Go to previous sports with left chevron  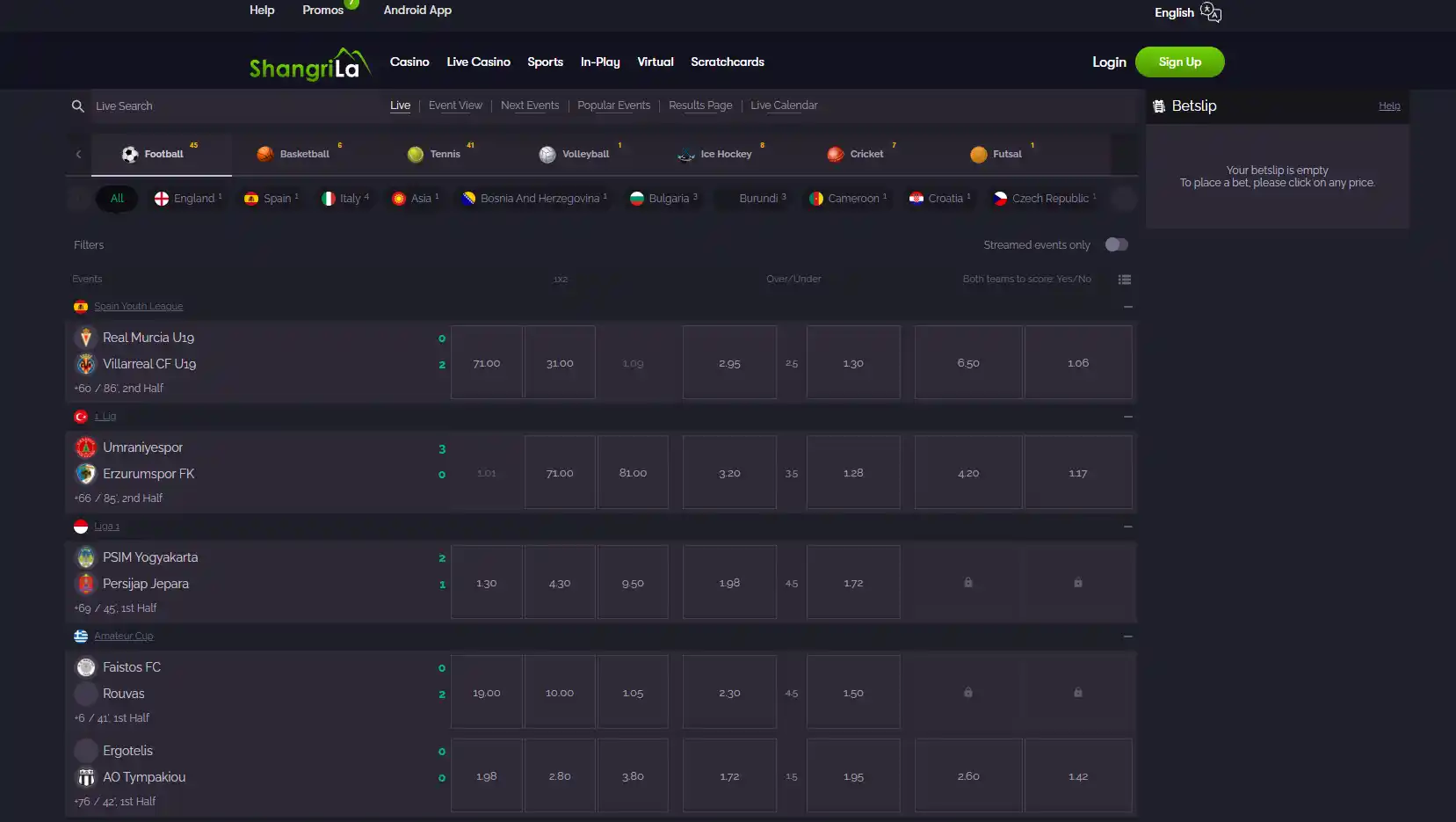78,155
